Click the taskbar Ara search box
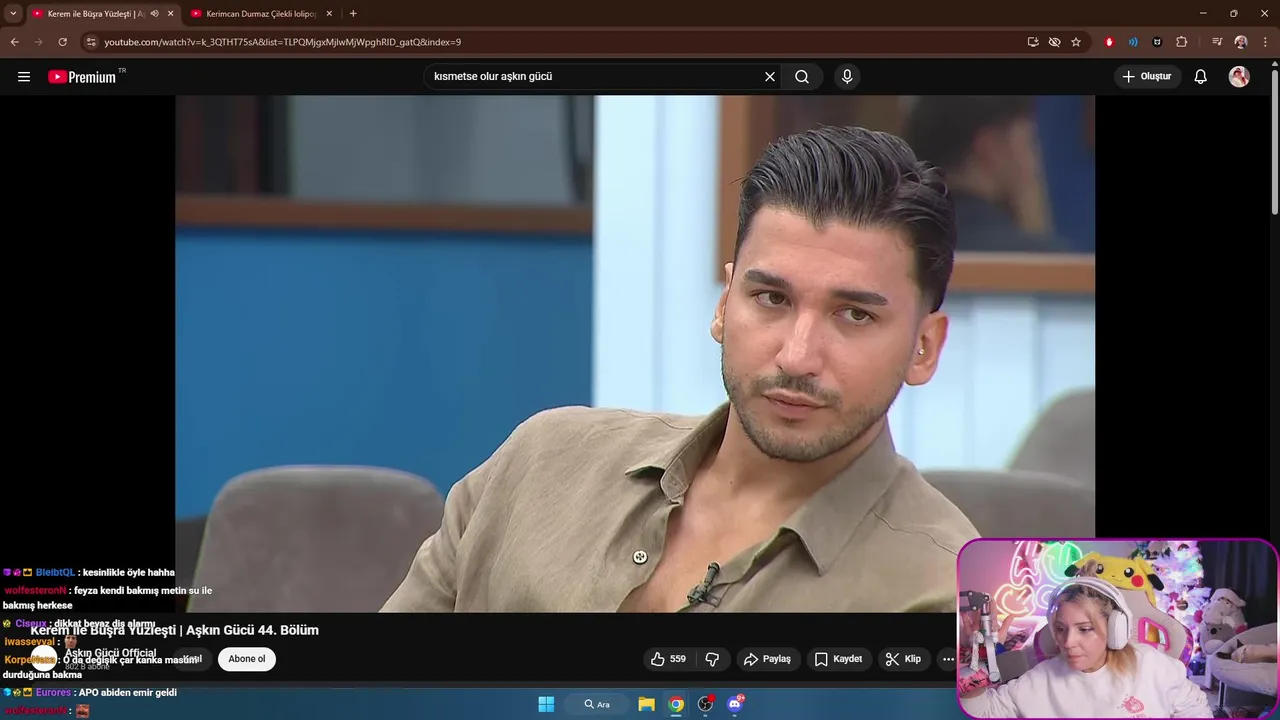 (597, 704)
